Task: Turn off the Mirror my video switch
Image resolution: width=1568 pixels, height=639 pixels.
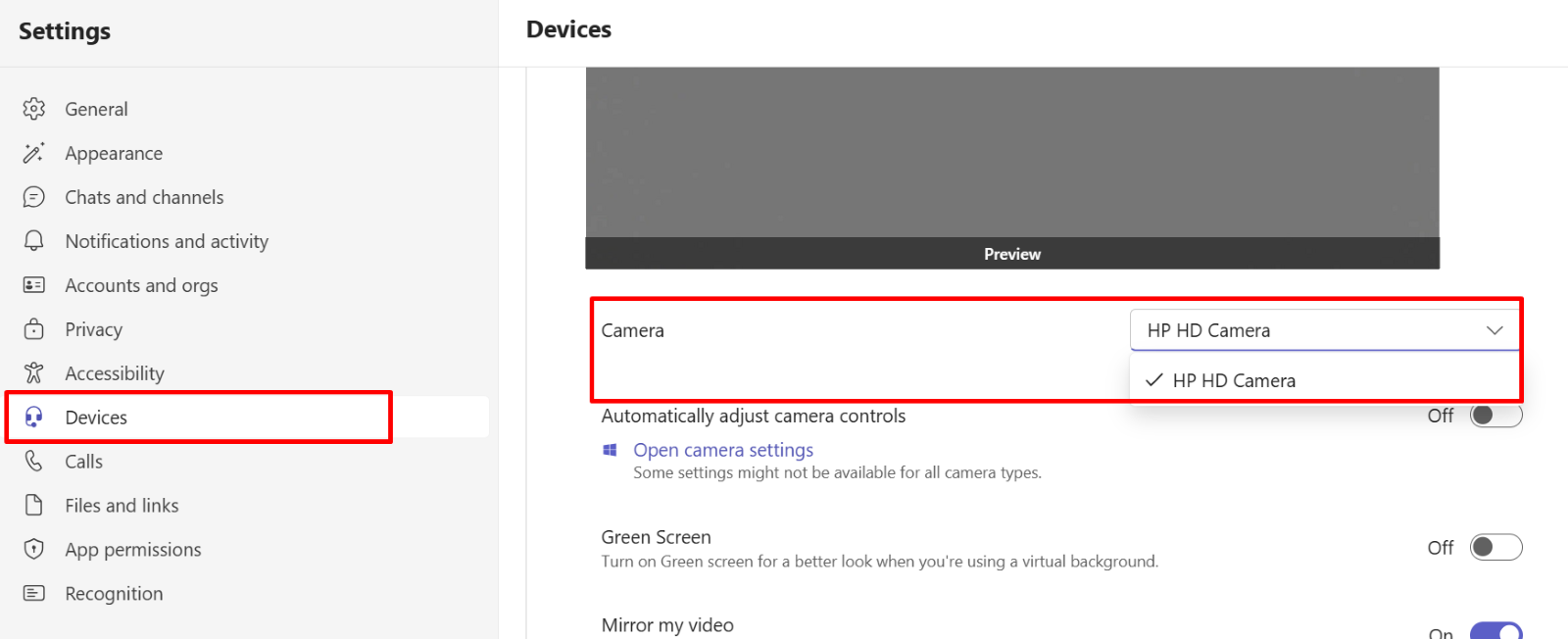Action: click(x=1495, y=632)
